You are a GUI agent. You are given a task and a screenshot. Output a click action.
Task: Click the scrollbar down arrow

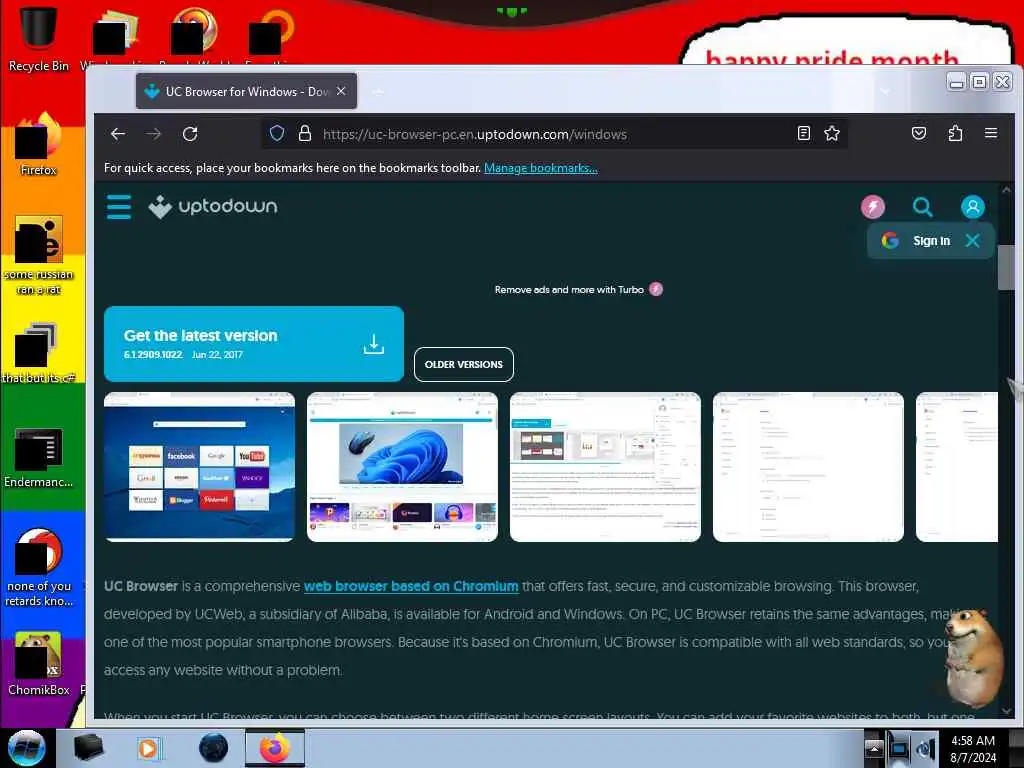tap(1006, 711)
